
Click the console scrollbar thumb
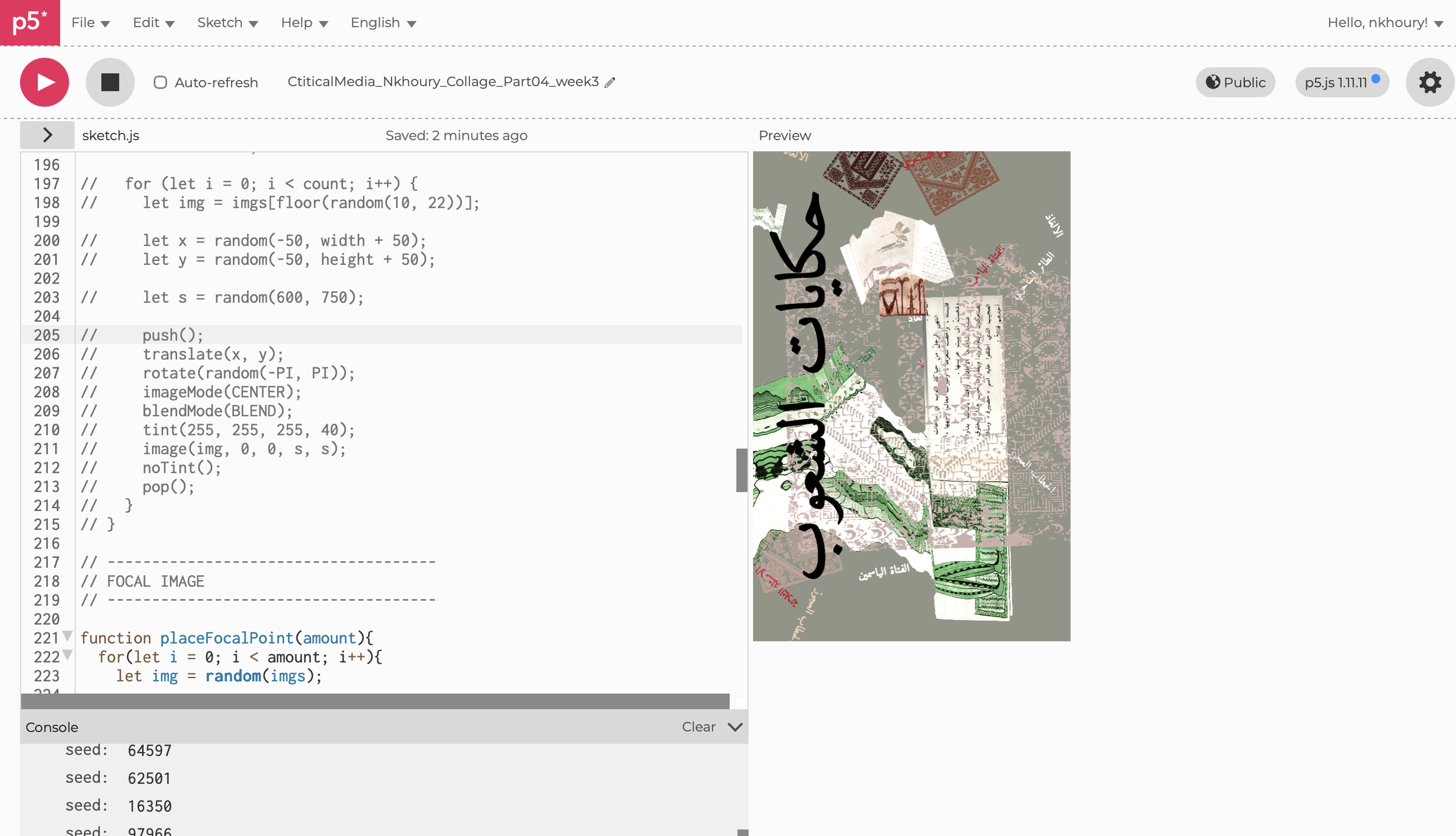(x=743, y=833)
